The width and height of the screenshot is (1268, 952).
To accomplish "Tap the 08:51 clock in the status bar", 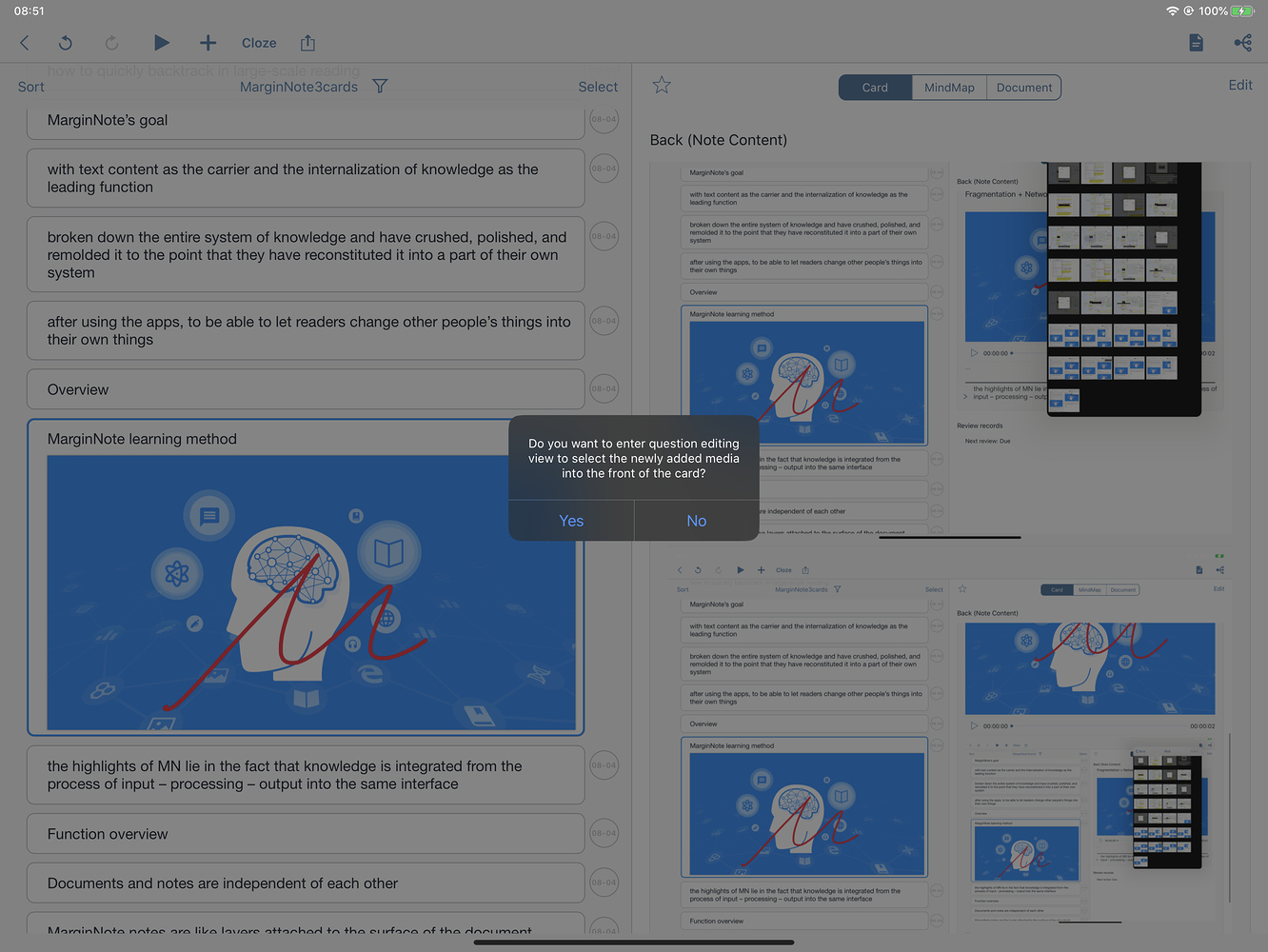I will tap(30, 10).
